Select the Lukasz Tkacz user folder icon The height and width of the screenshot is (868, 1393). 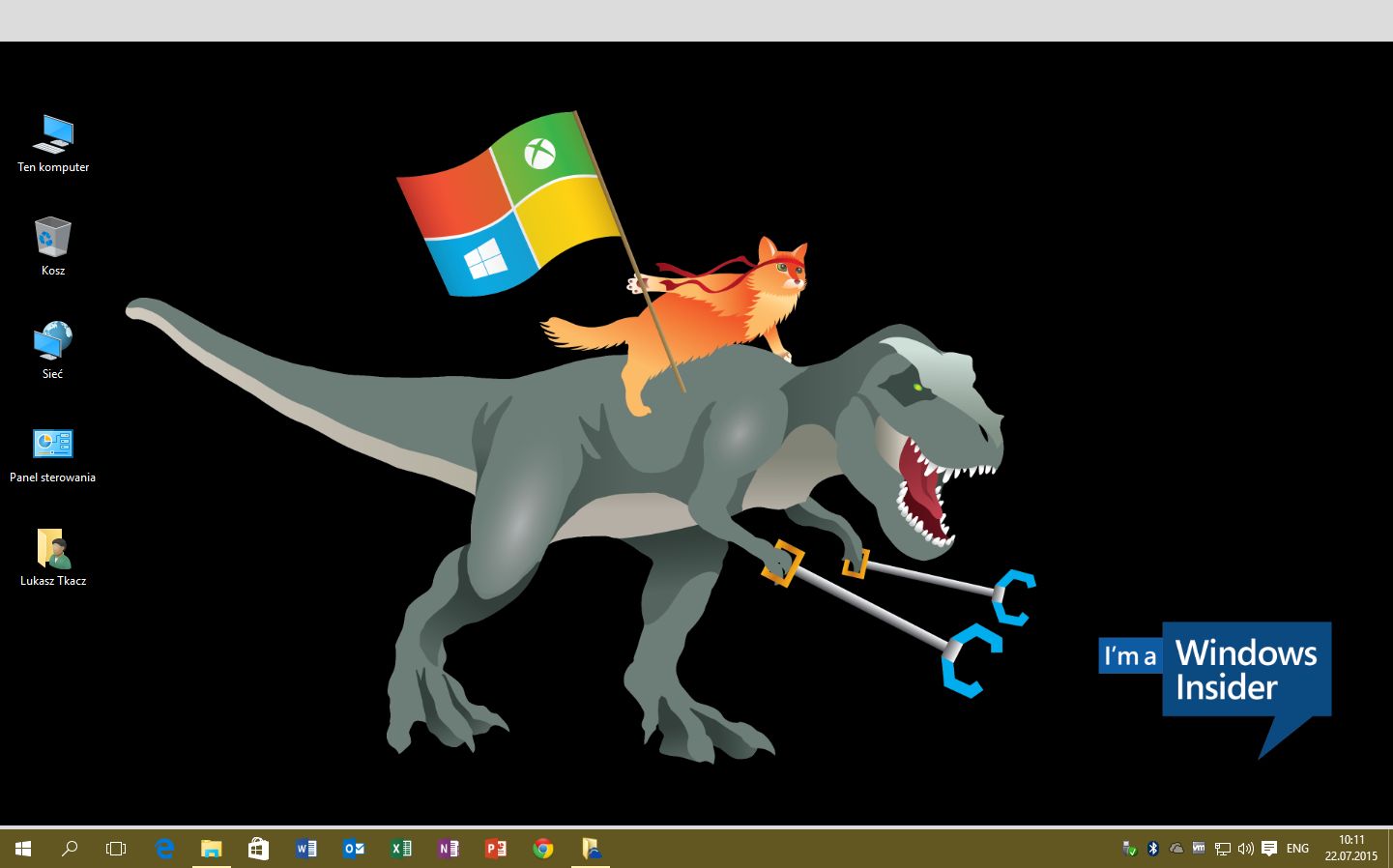(53, 558)
